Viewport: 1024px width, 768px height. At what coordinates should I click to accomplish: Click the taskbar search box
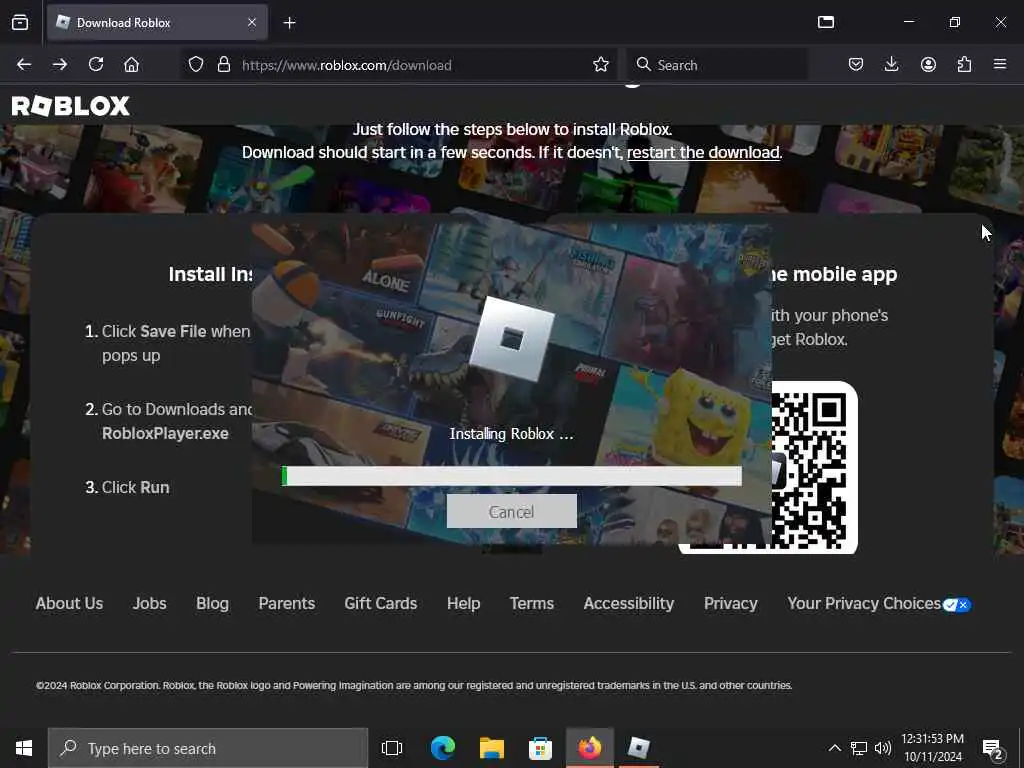(208, 748)
